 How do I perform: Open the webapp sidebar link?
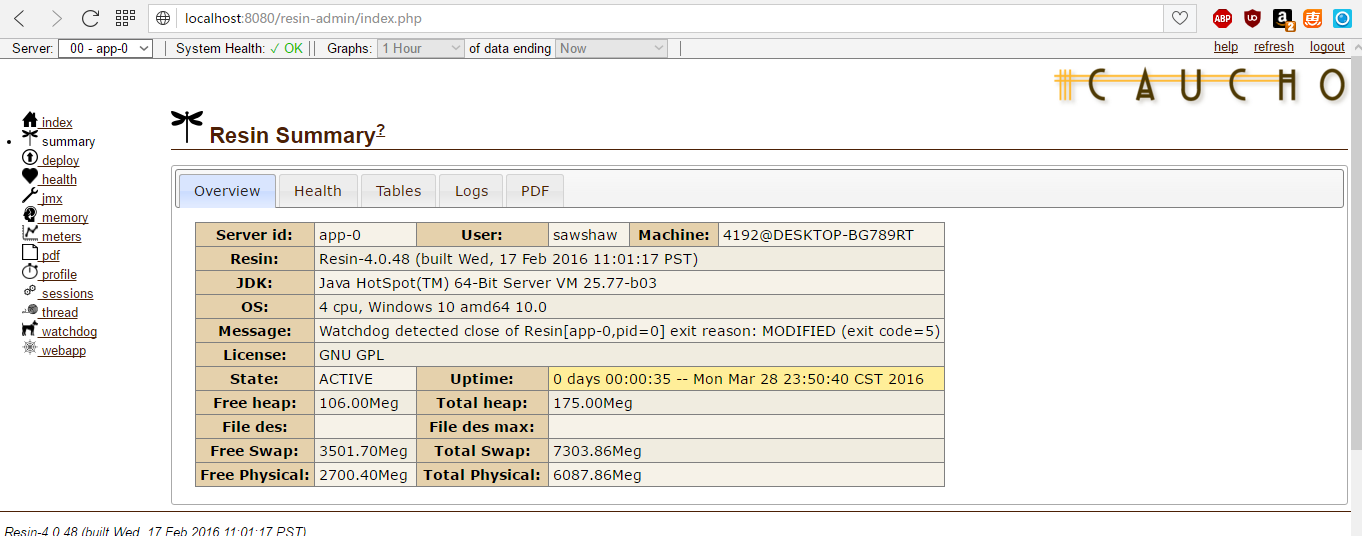pyautogui.click(x=63, y=350)
